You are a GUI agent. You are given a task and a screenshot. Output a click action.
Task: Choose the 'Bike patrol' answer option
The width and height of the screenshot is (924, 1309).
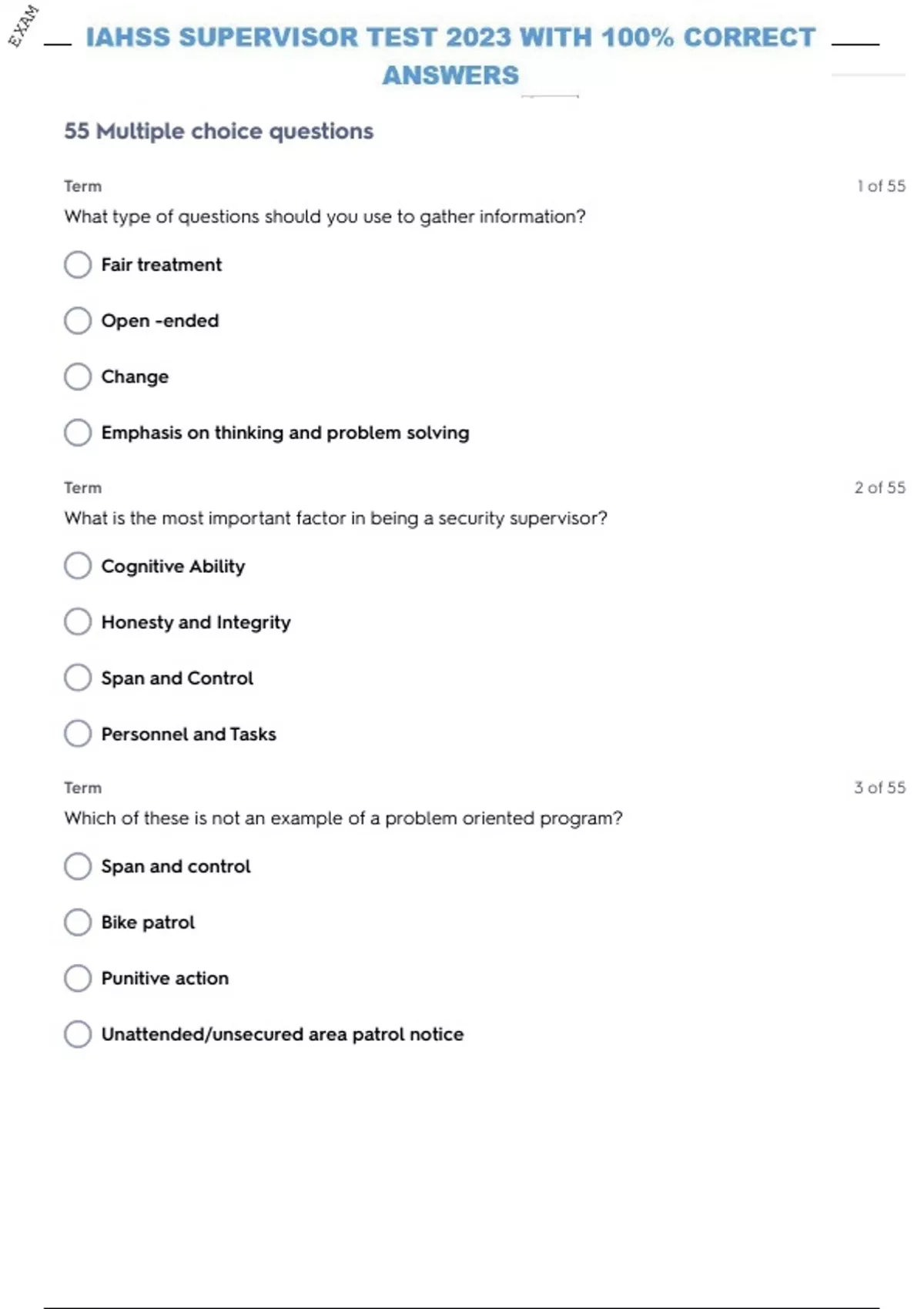click(x=78, y=922)
